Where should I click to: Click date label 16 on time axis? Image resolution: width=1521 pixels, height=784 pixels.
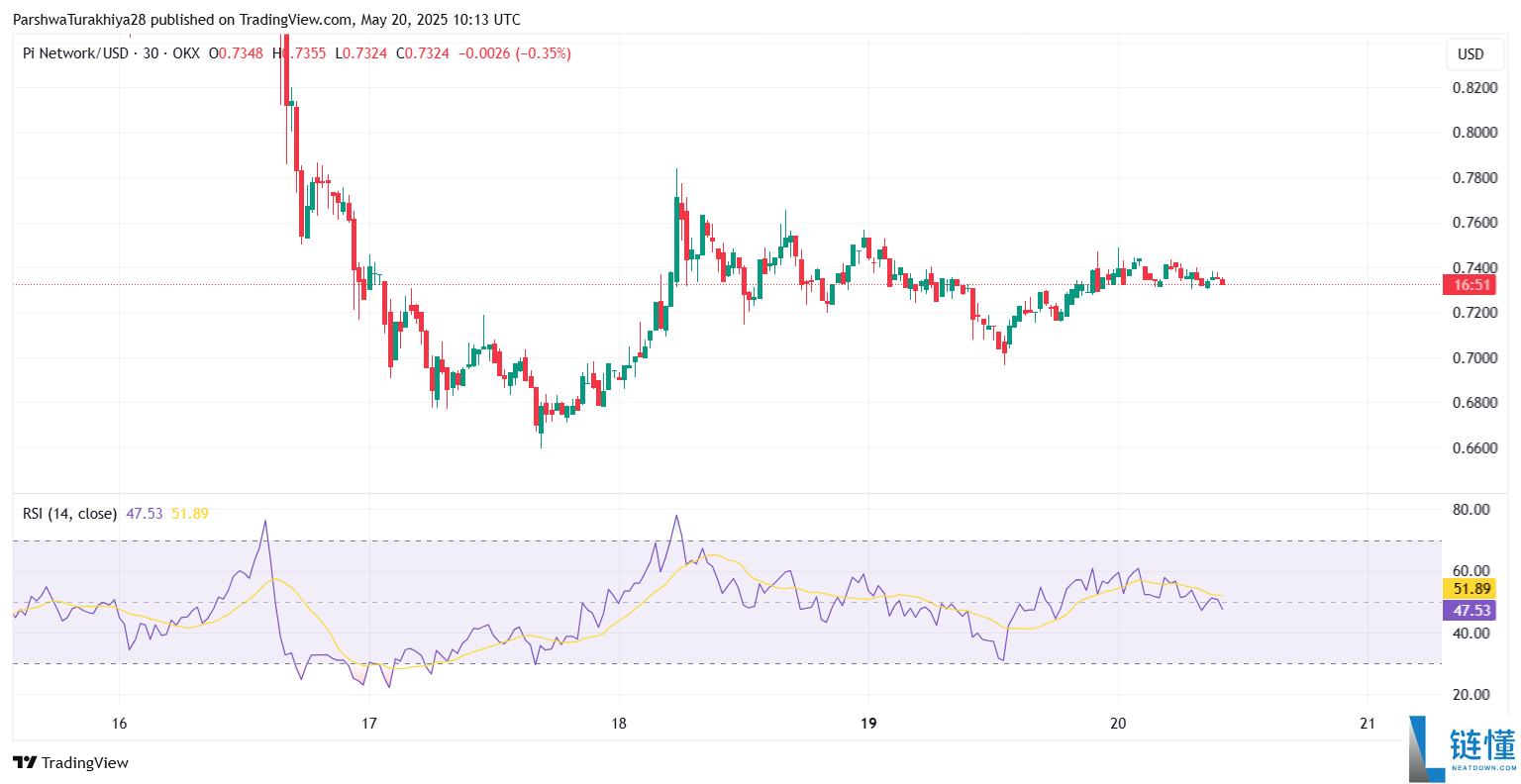[120, 724]
